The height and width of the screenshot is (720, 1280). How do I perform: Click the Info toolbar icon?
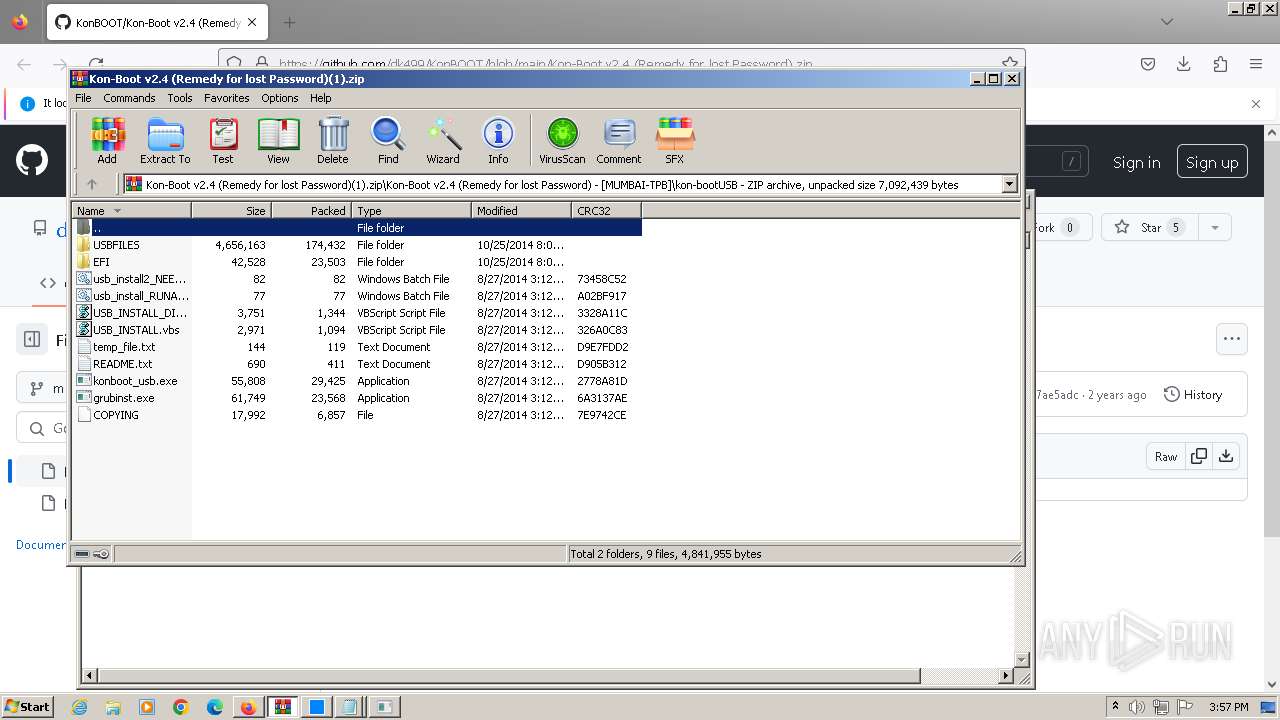pos(498,140)
